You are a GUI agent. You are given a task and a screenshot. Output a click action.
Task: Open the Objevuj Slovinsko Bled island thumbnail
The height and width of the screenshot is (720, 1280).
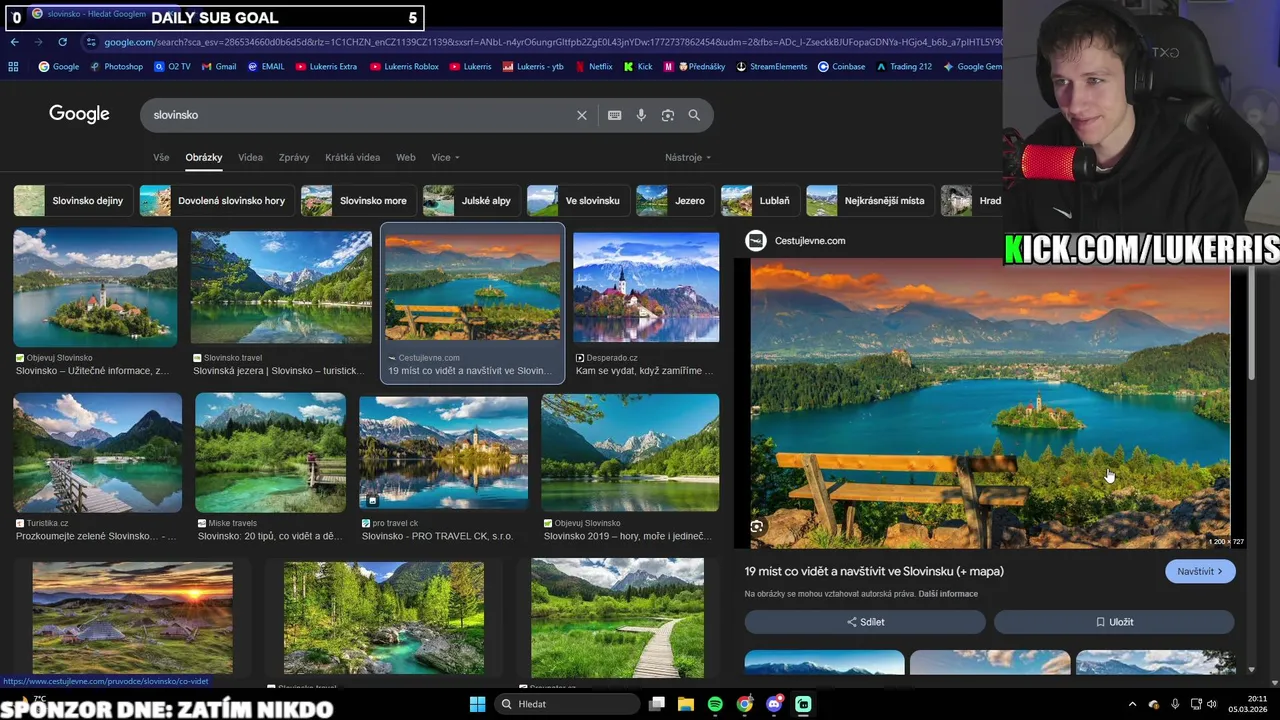coord(95,288)
